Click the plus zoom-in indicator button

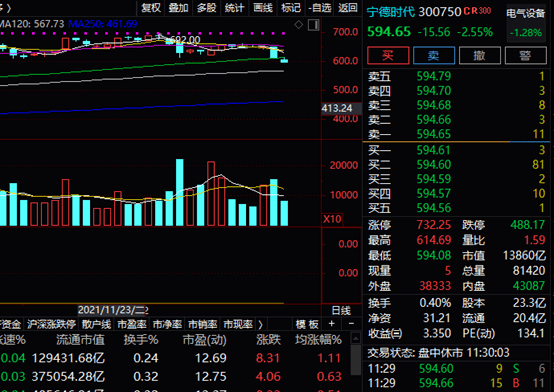331,323
